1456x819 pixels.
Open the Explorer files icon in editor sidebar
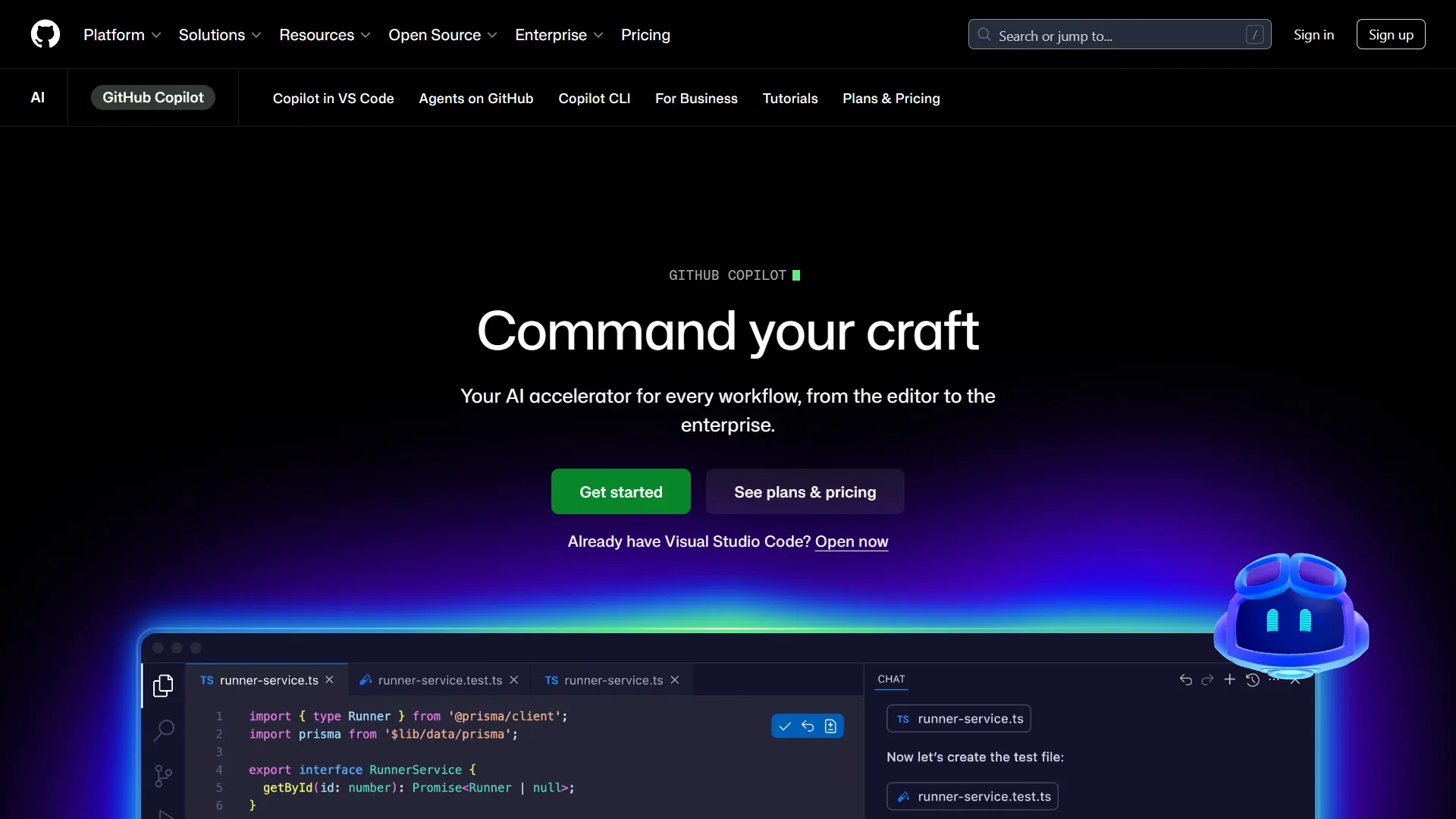point(163,686)
